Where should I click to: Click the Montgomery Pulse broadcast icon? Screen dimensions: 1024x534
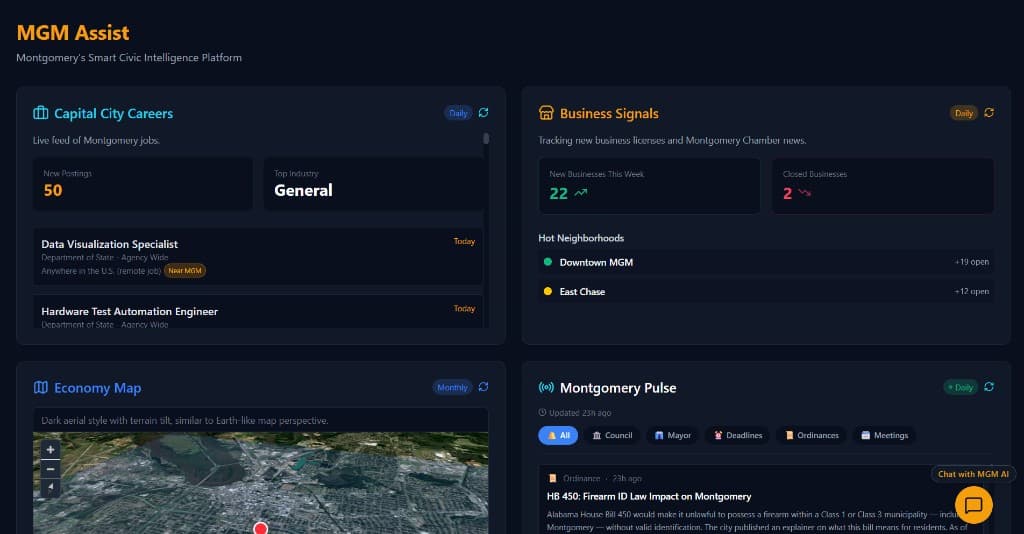[x=546, y=387]
